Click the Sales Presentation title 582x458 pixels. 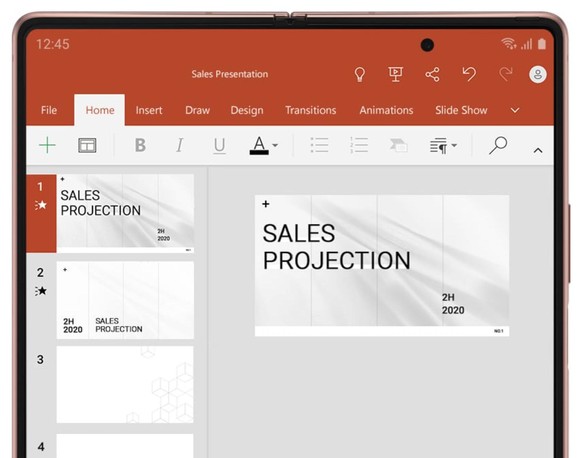click(230, 74)
